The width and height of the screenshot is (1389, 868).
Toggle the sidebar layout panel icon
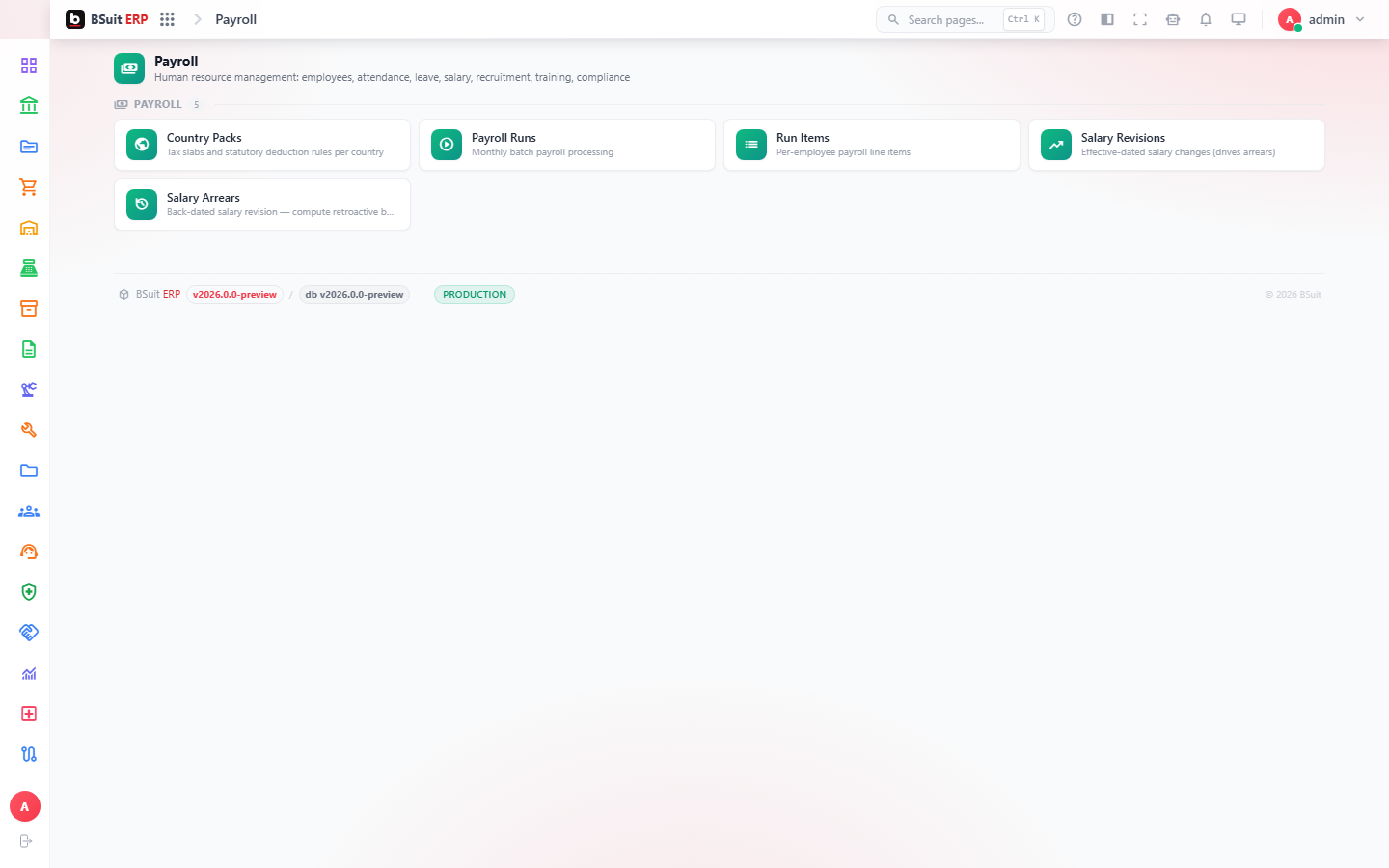pos(1107,19)
